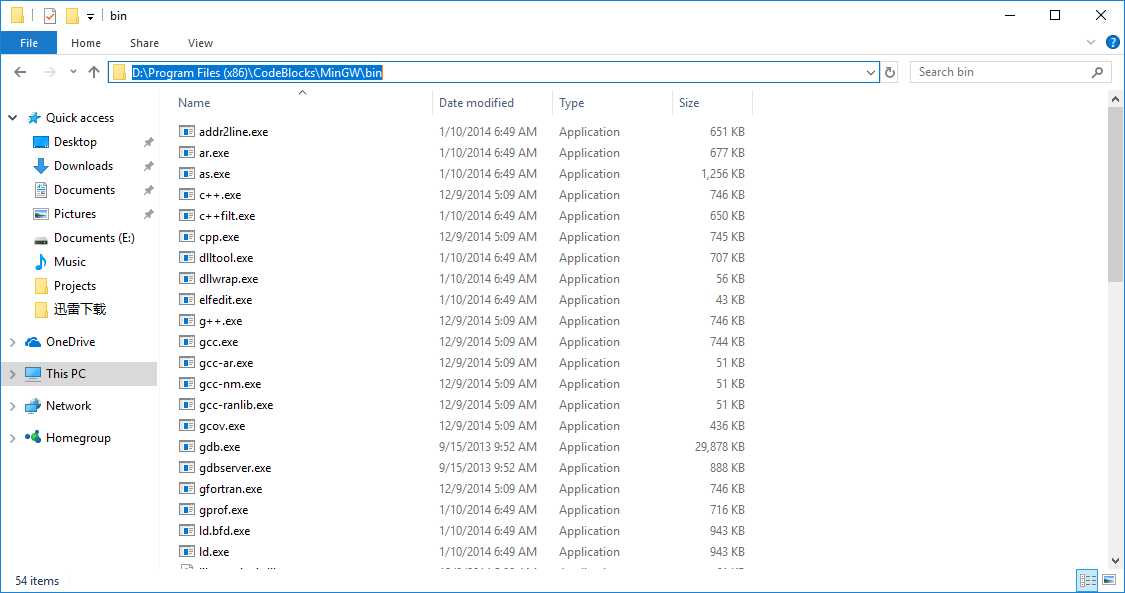The image size is (1125, 593).
Task: Select the ld.exe file icon
Action: tap(187, 552)
